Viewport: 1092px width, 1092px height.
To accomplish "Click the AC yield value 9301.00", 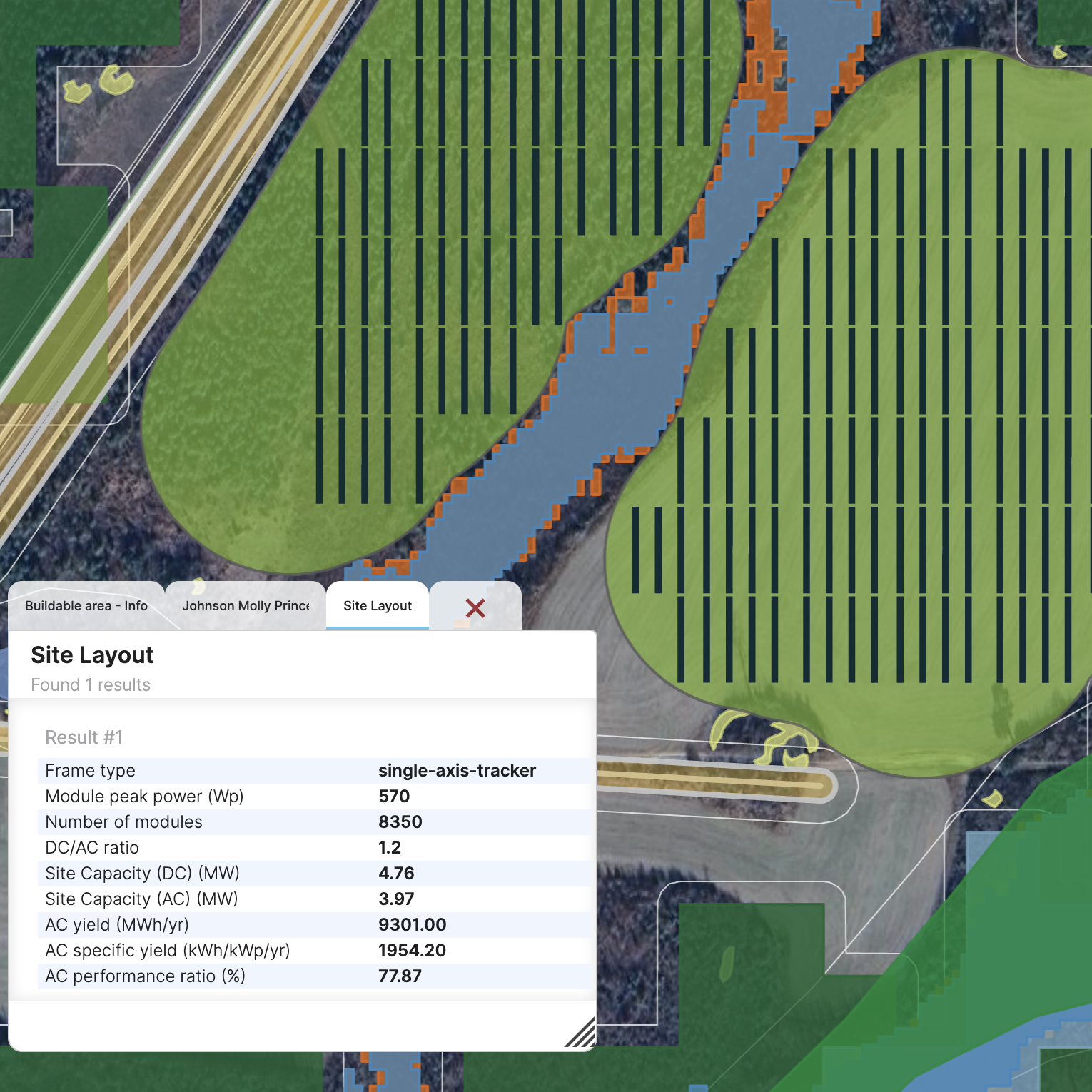I will pos(413,925).
